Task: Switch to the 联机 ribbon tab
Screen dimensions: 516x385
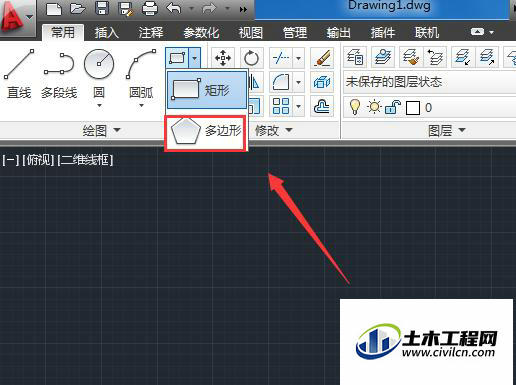Action: click(x=427, y=33)
